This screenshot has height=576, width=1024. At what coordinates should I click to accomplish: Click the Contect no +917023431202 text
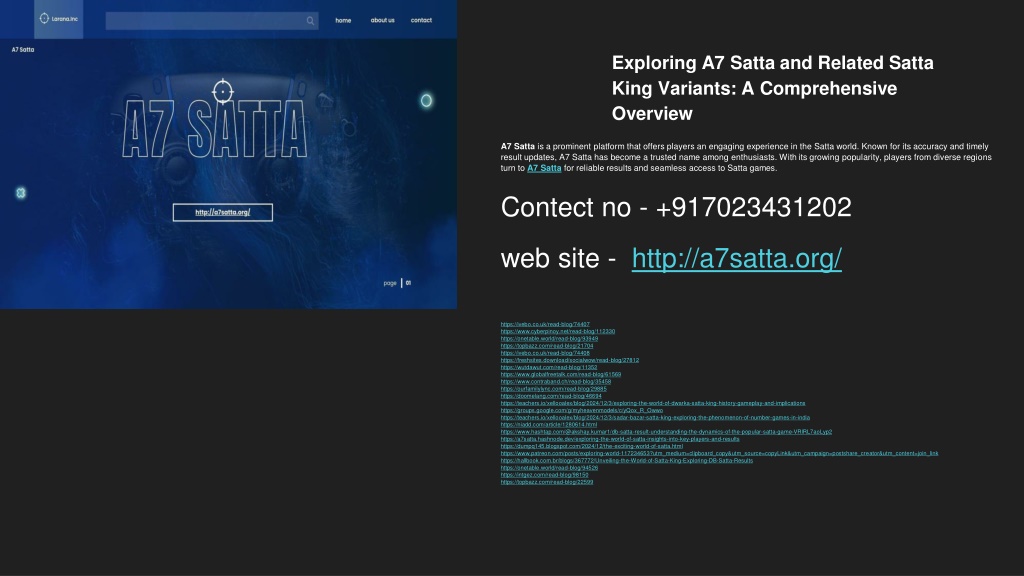pos(676,208)
